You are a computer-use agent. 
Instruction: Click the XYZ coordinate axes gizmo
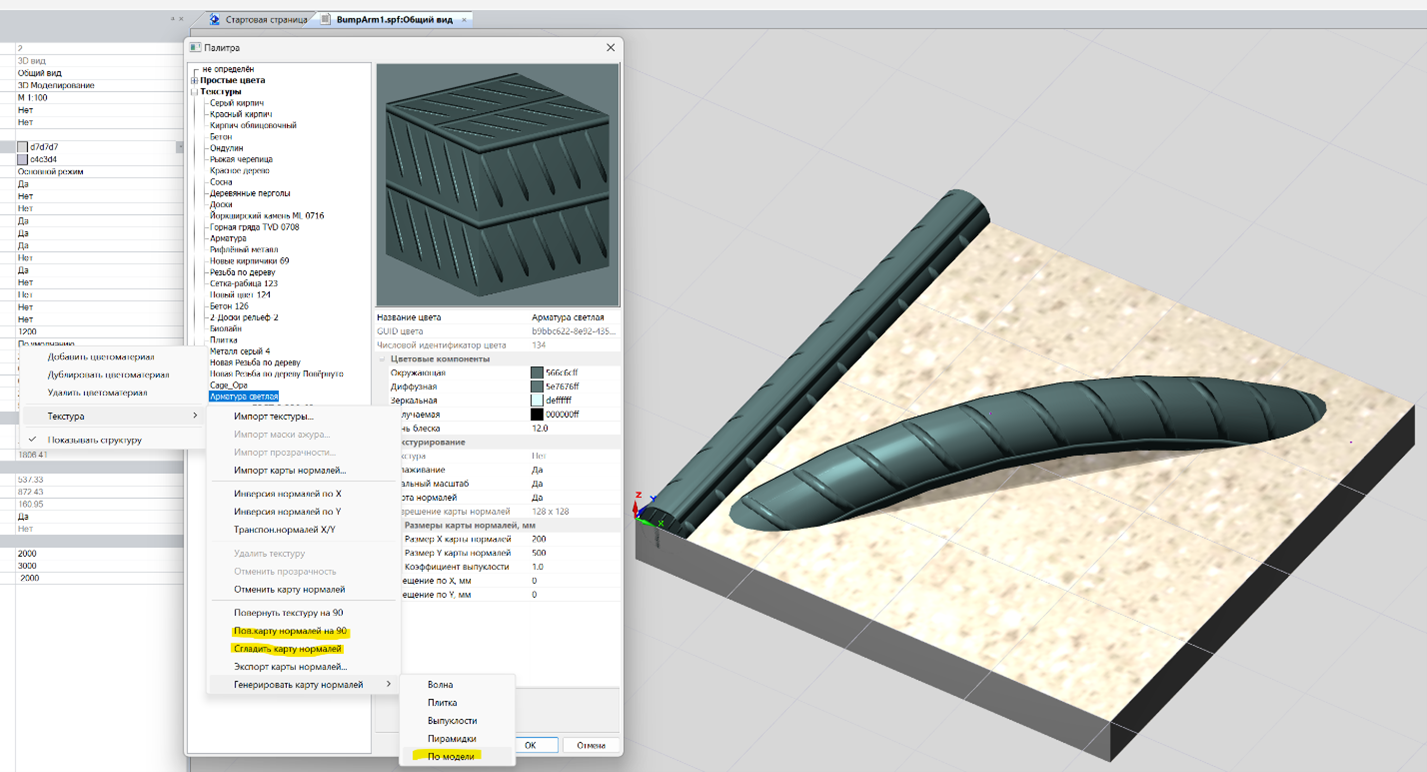643,512
